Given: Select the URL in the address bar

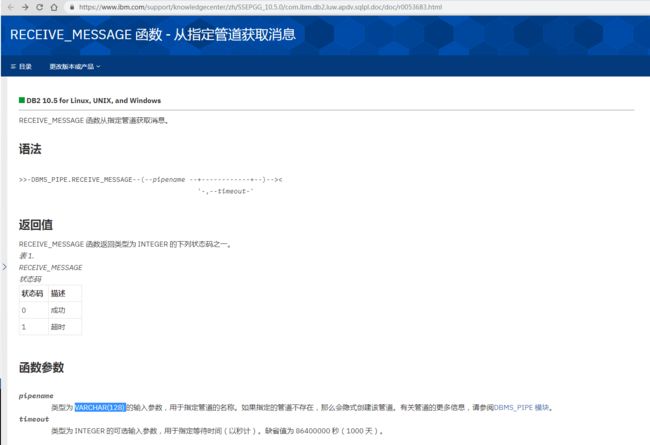Looking at the screenshot, I should tap(260, 7).
